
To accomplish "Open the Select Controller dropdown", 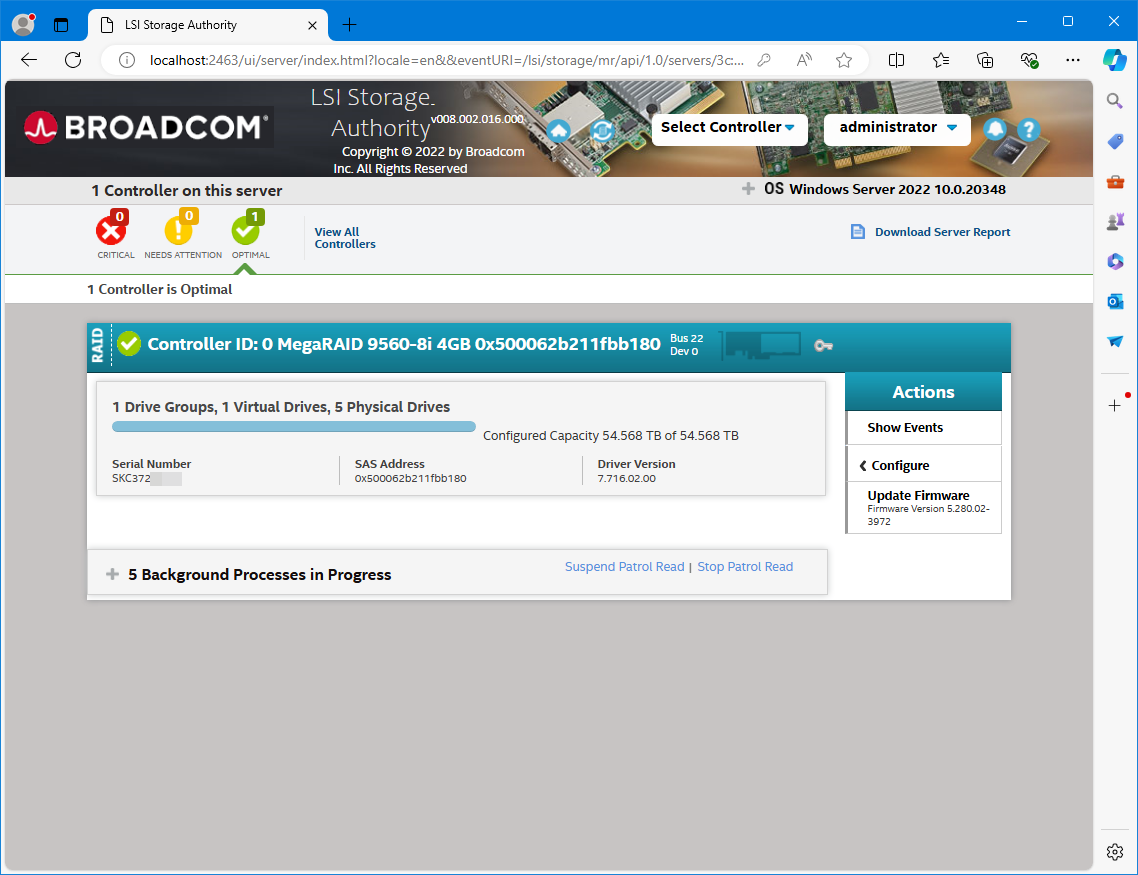I will 729,130.
